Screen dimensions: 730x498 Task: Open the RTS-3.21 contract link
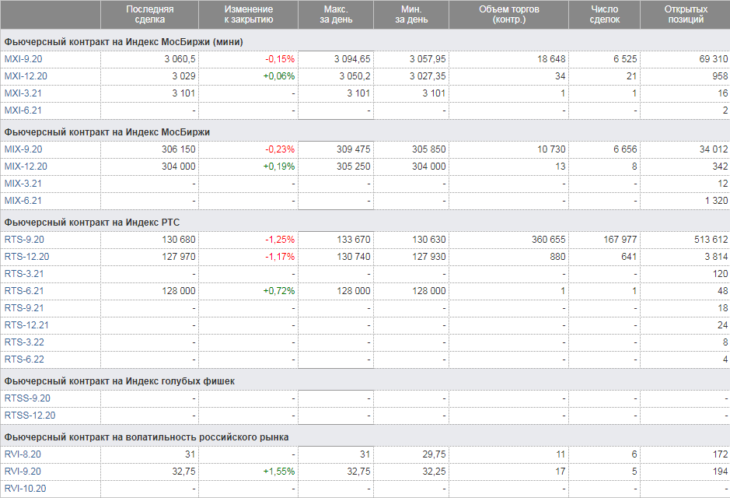[x=24, y=274]
